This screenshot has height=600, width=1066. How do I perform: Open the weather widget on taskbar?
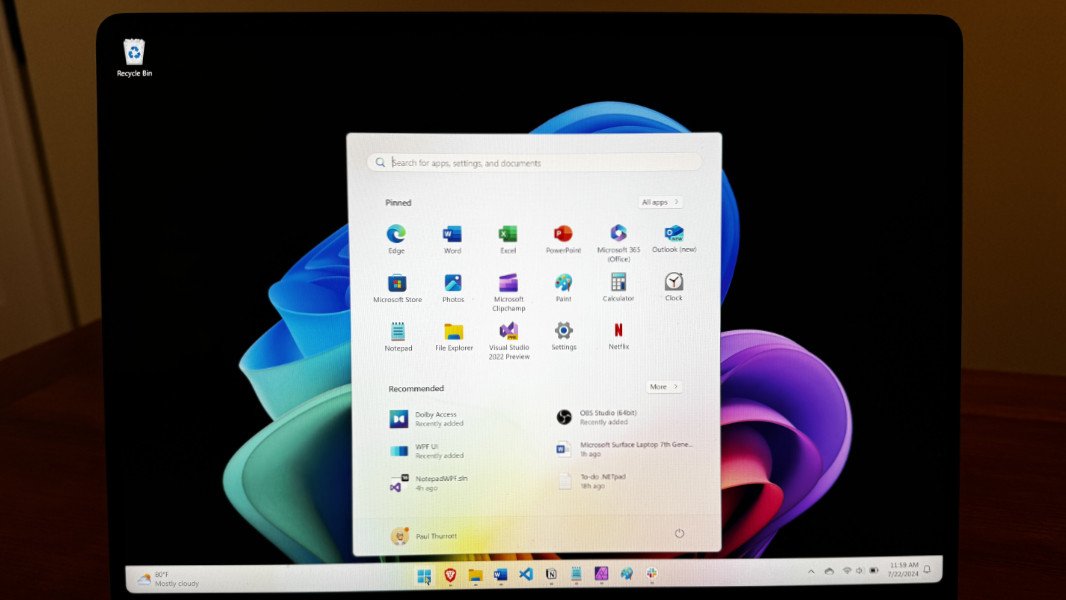(x=168, y=578)
